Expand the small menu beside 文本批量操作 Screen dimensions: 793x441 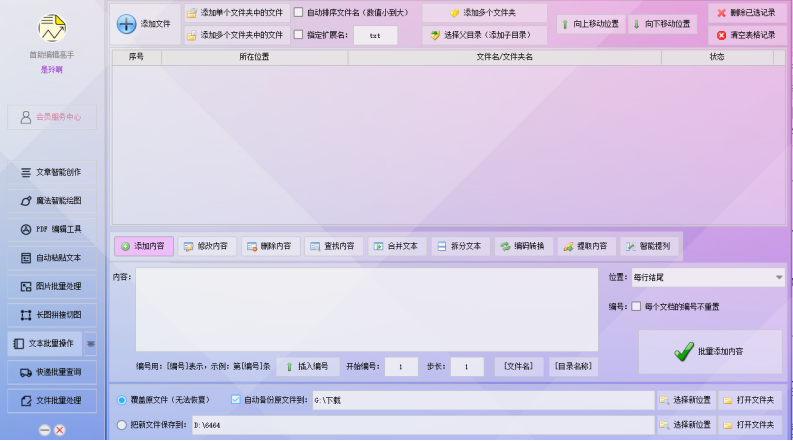coord(91,343)
